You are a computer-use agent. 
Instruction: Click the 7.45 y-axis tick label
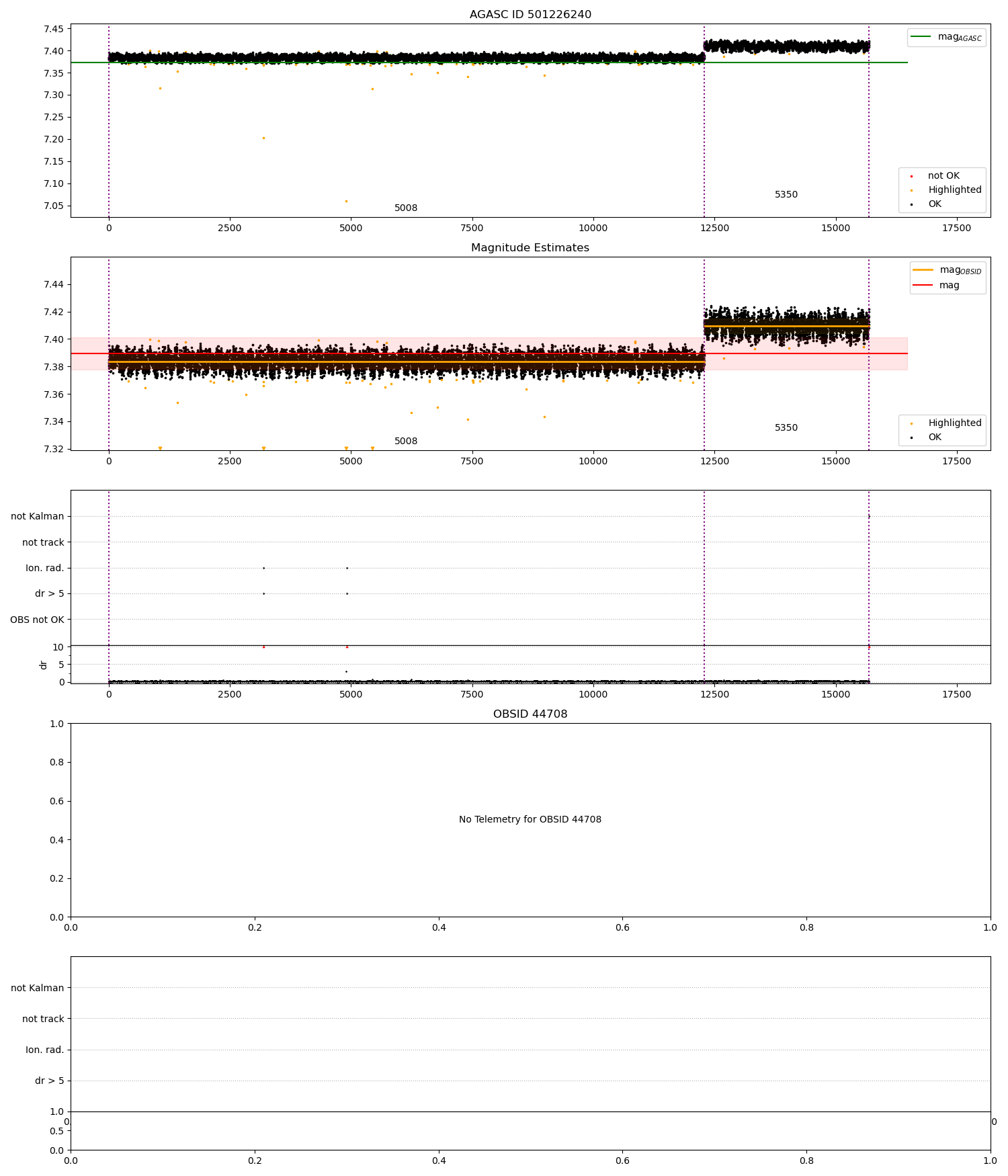[54, 29]
